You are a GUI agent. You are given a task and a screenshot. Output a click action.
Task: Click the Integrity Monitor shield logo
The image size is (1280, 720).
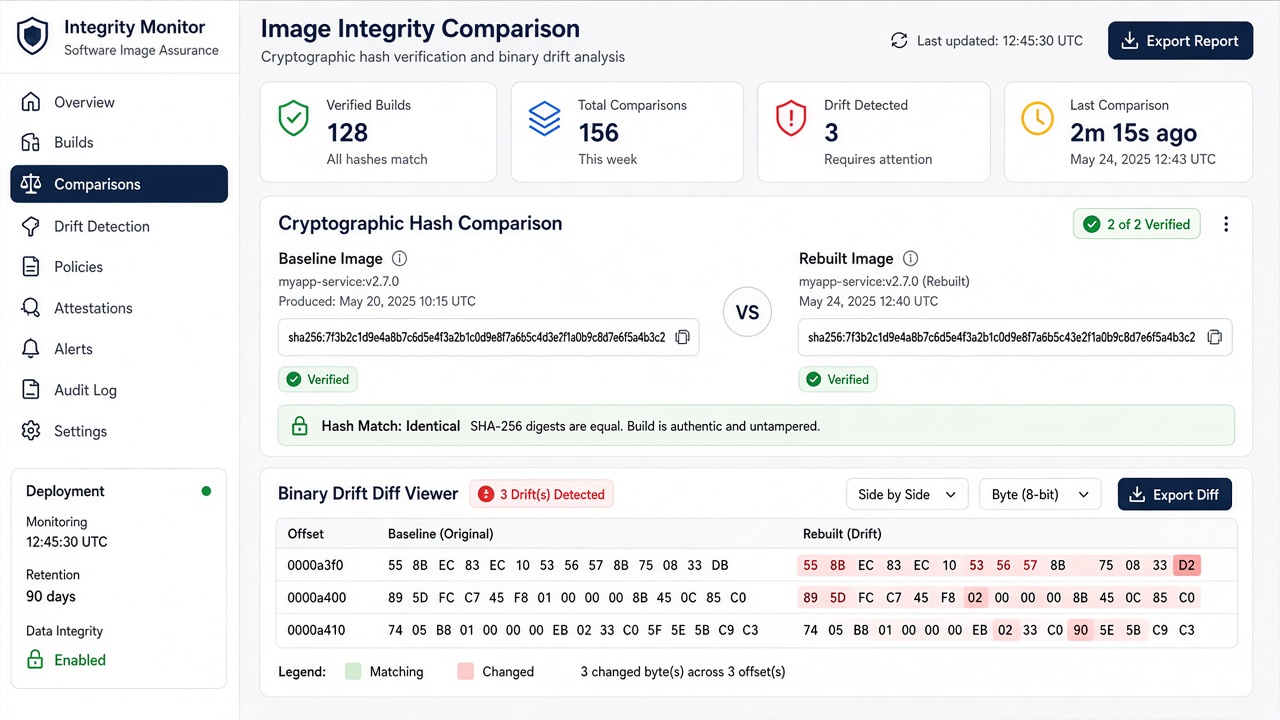[33, 37]
